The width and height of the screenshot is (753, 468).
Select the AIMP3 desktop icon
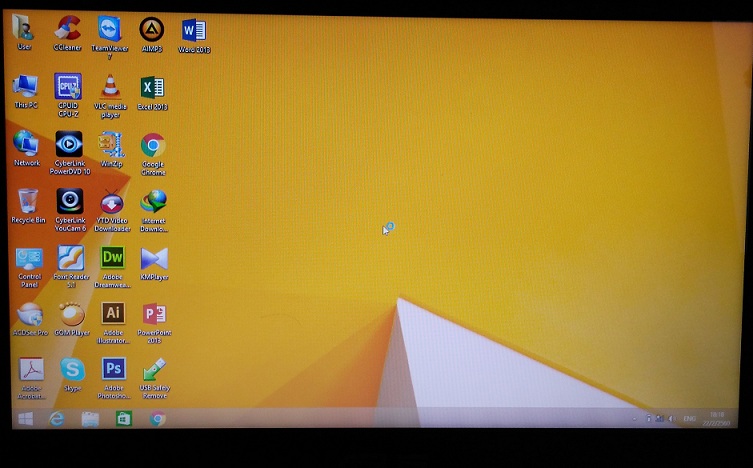tap(152, 34)
